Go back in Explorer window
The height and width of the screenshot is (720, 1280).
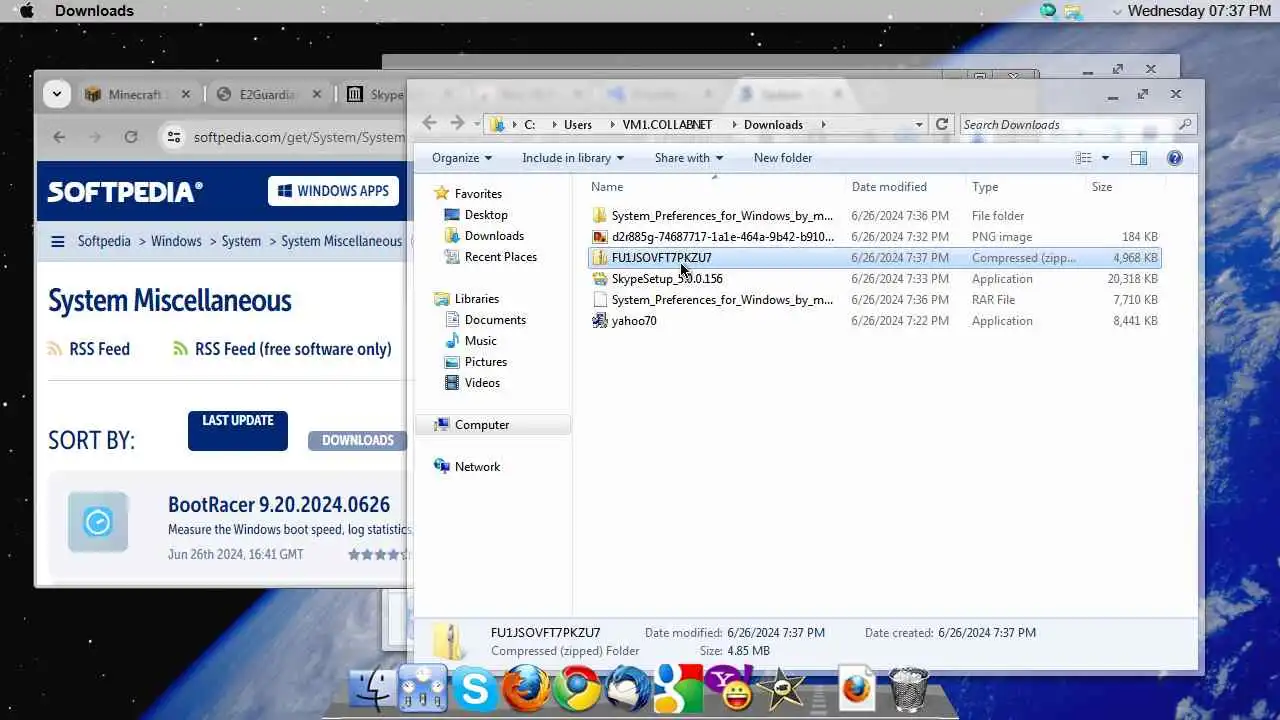tap(429, 123)
